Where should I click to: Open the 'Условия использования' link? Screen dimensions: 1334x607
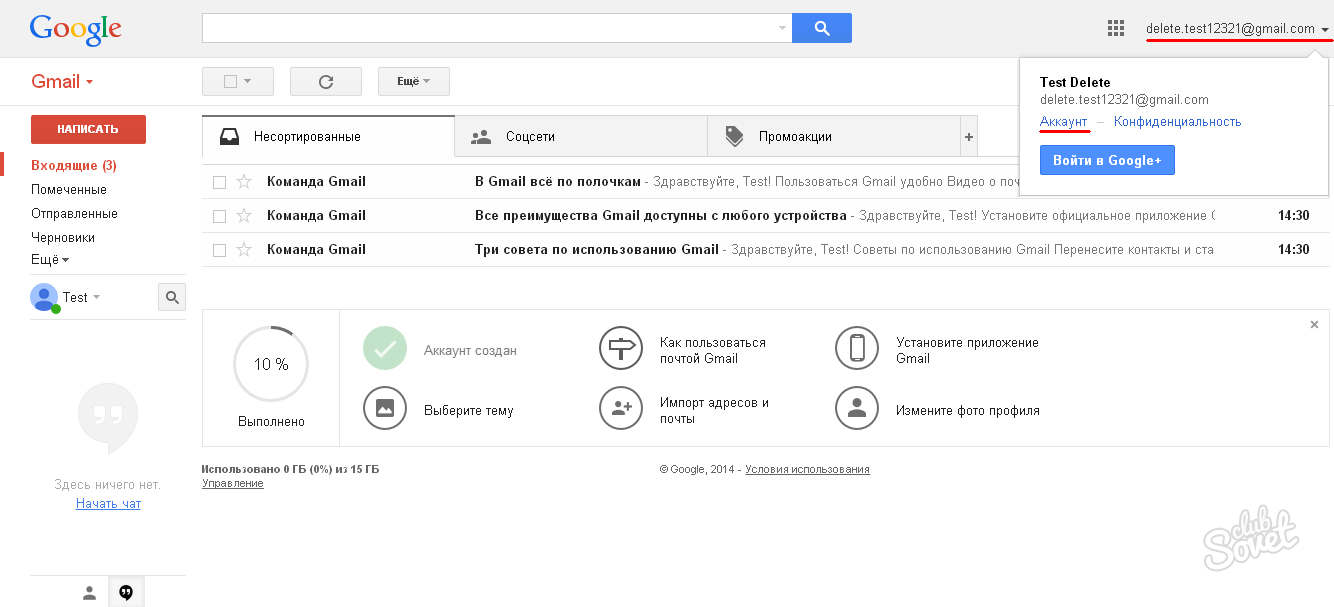(x=807, y=469)
